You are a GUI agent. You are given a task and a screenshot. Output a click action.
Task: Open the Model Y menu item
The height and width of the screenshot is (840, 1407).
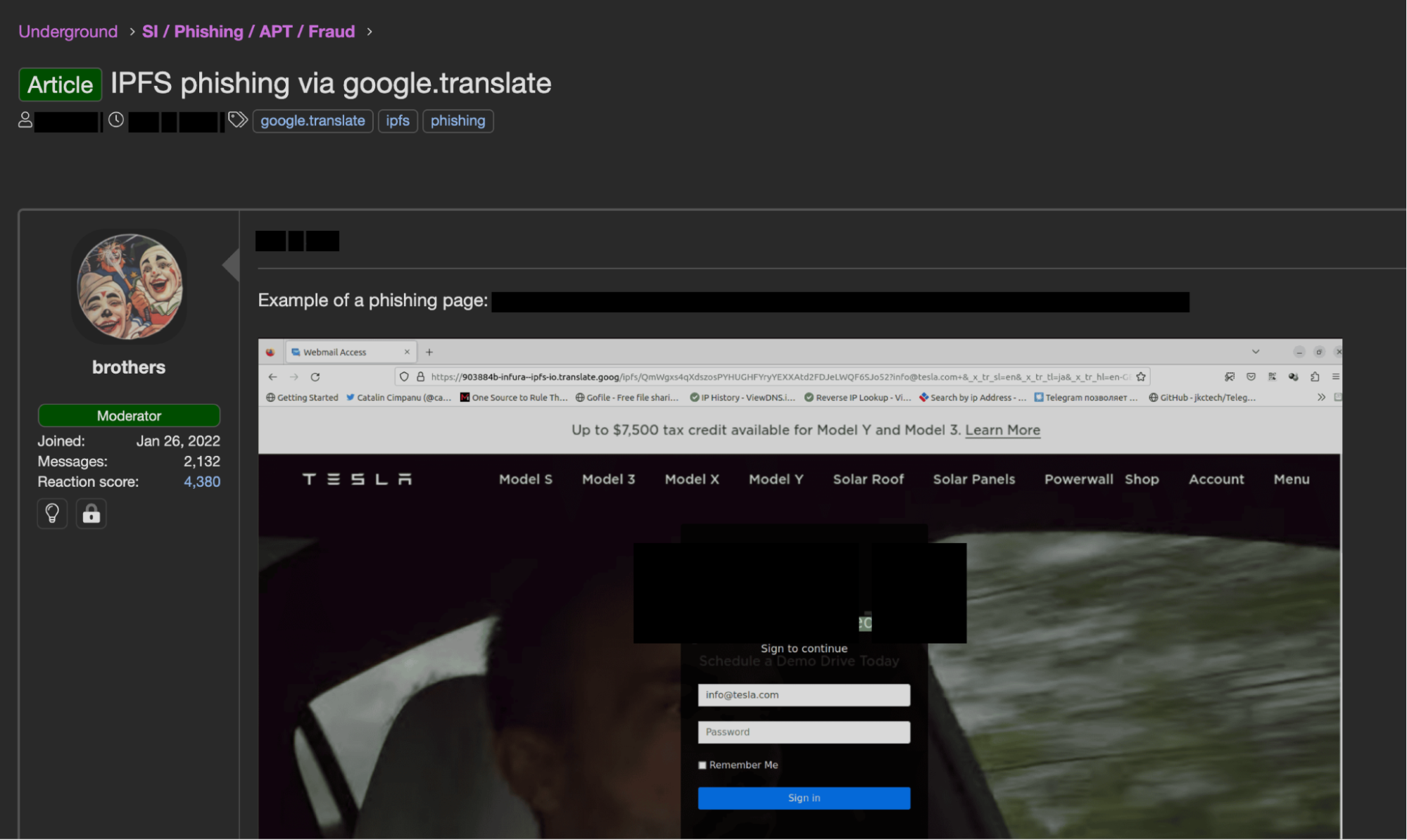tap(776, 479)
